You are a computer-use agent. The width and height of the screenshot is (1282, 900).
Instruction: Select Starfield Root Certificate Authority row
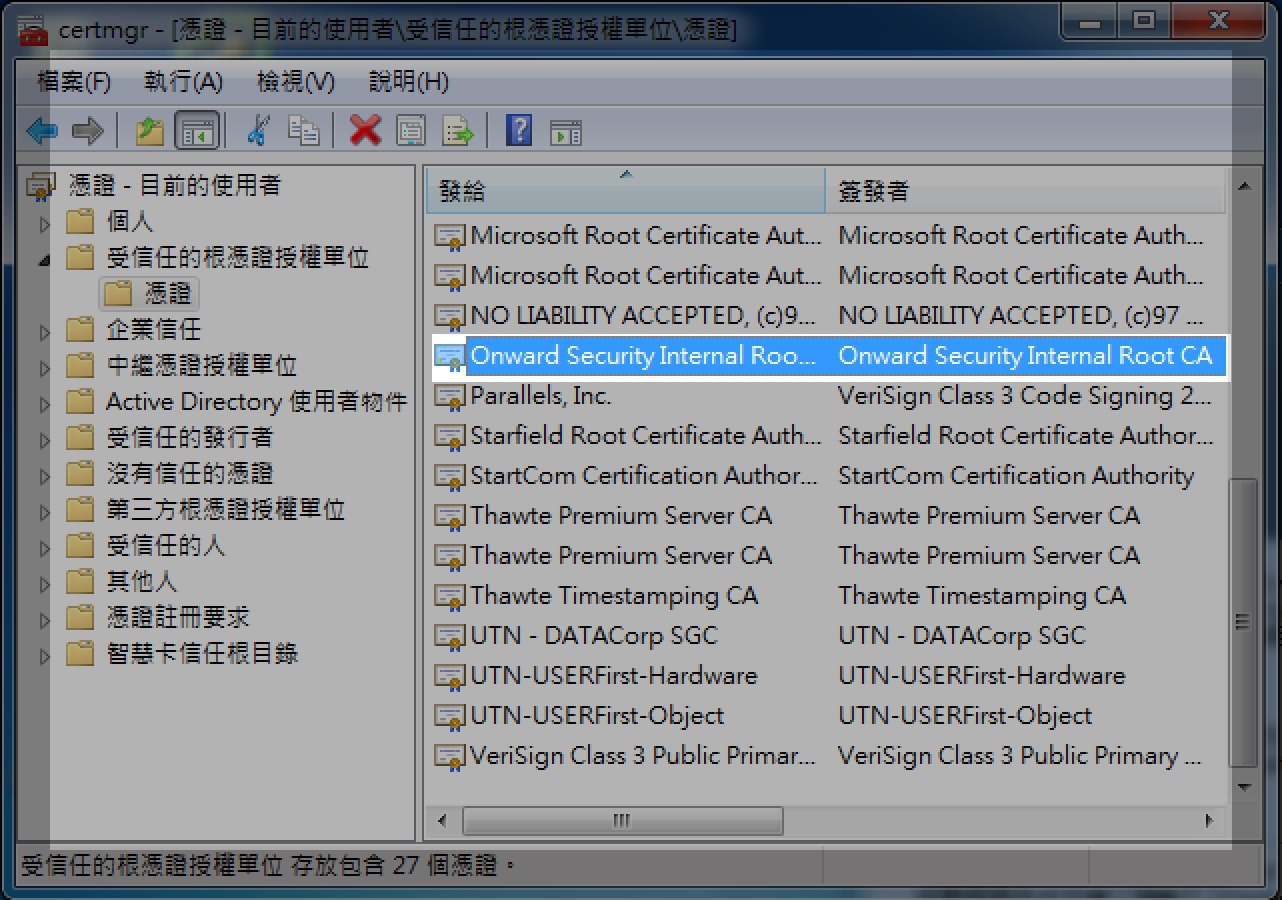pyautogui.click(x=828, y=436)
